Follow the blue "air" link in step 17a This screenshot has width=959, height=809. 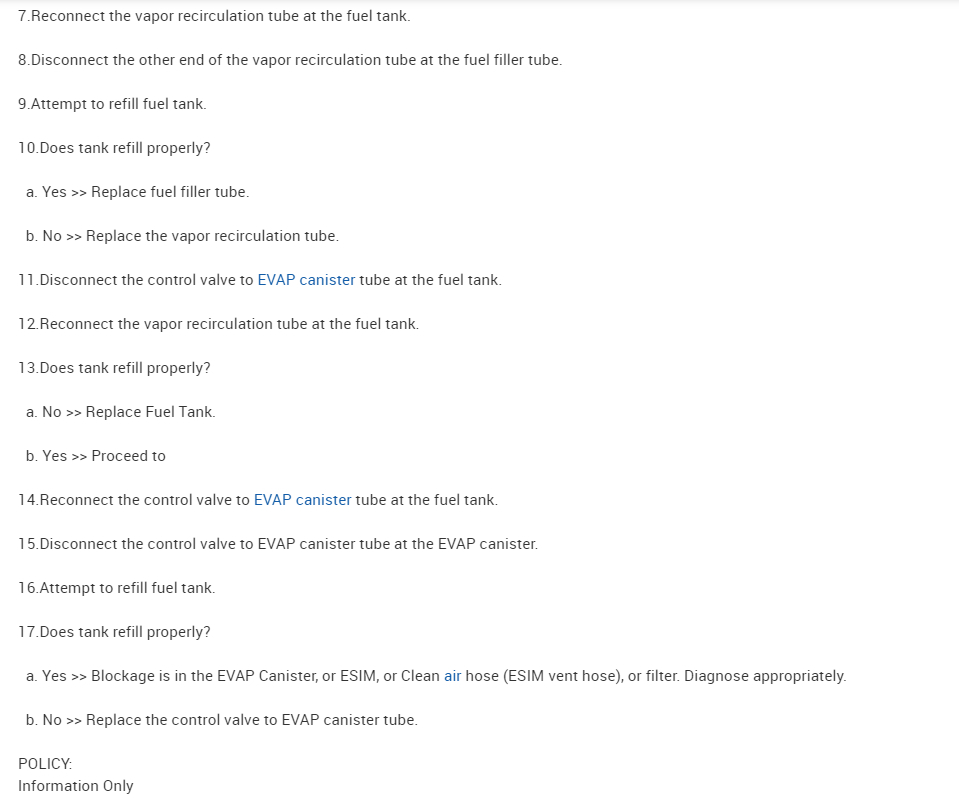click(x=452, y=676)
